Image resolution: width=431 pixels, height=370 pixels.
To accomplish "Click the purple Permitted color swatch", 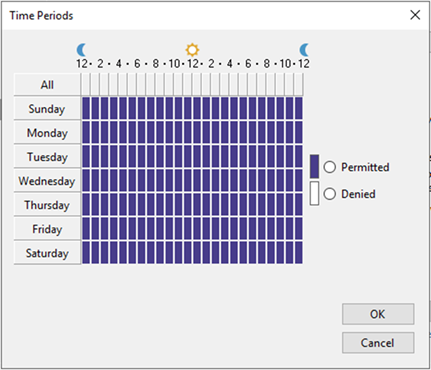I will (x=314, y=166).
